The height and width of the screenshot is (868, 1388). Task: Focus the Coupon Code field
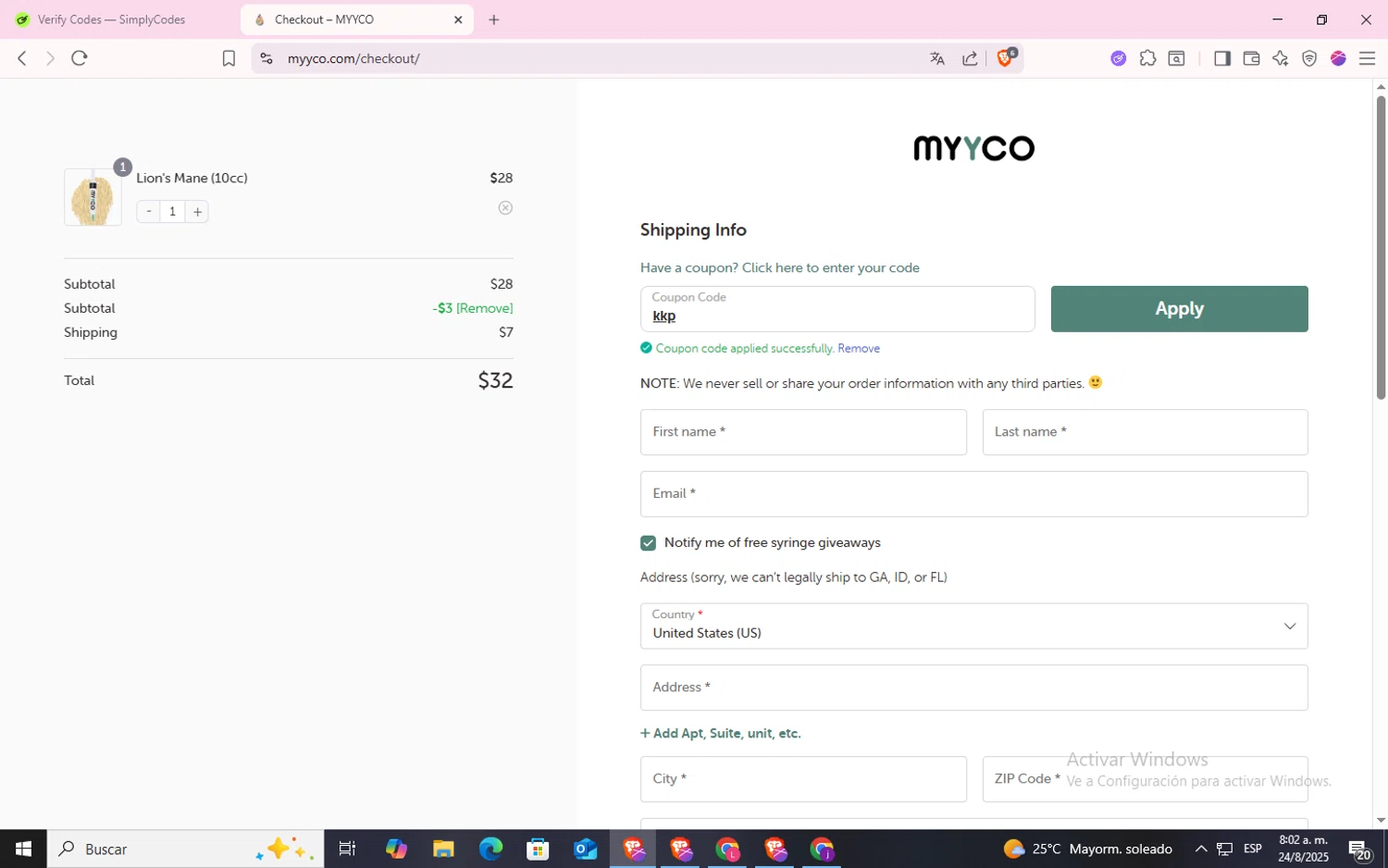[x=837, y=309]
